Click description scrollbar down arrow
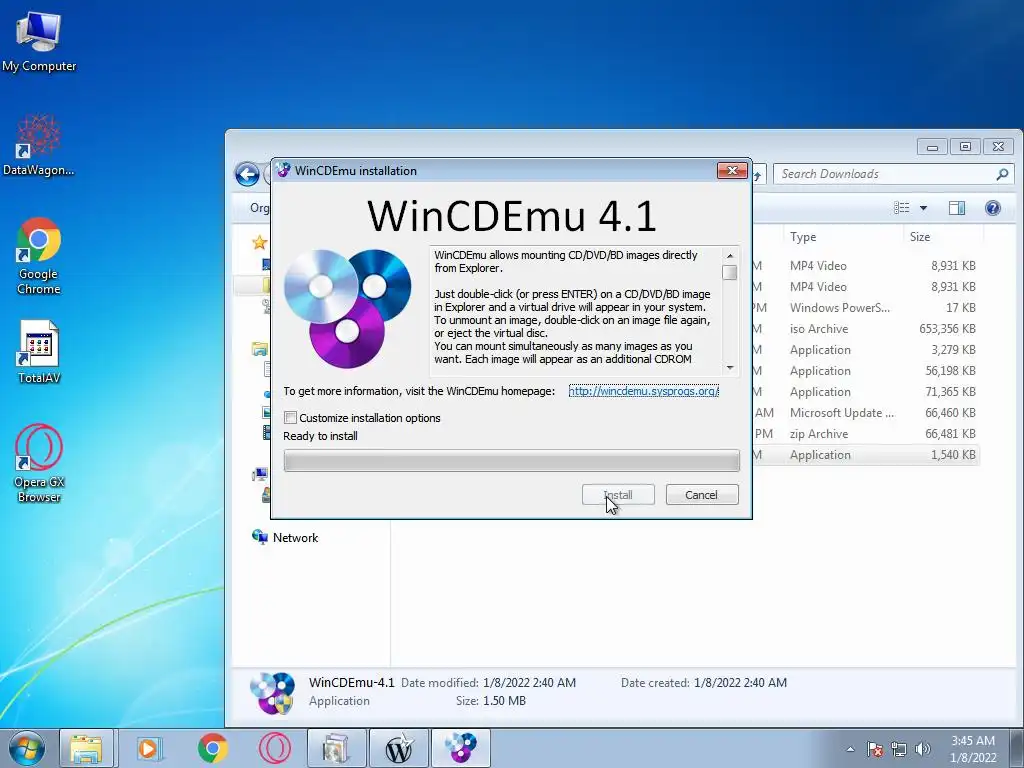 click(730, 368)
